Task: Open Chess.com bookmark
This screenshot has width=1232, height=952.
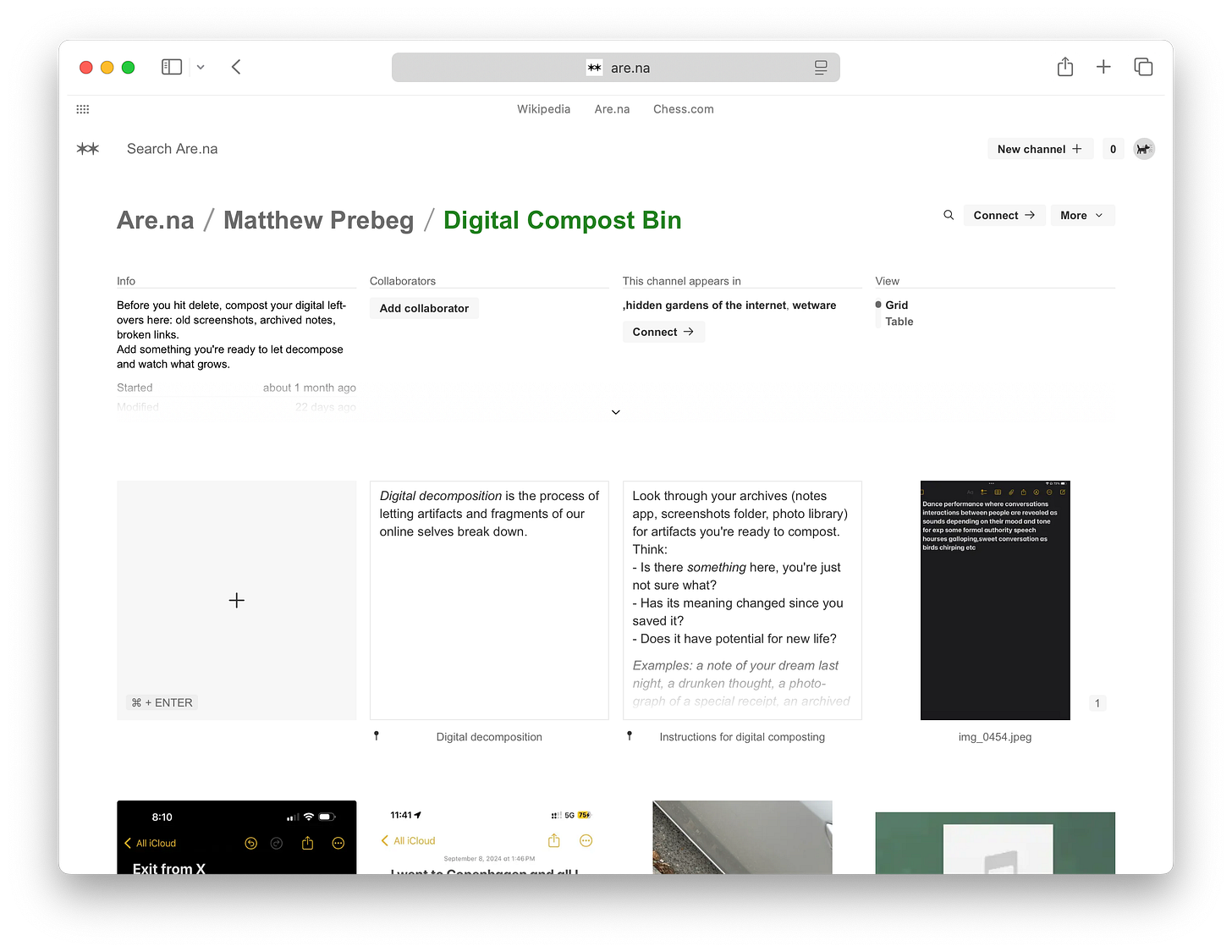Action: (x=684, y=109)
